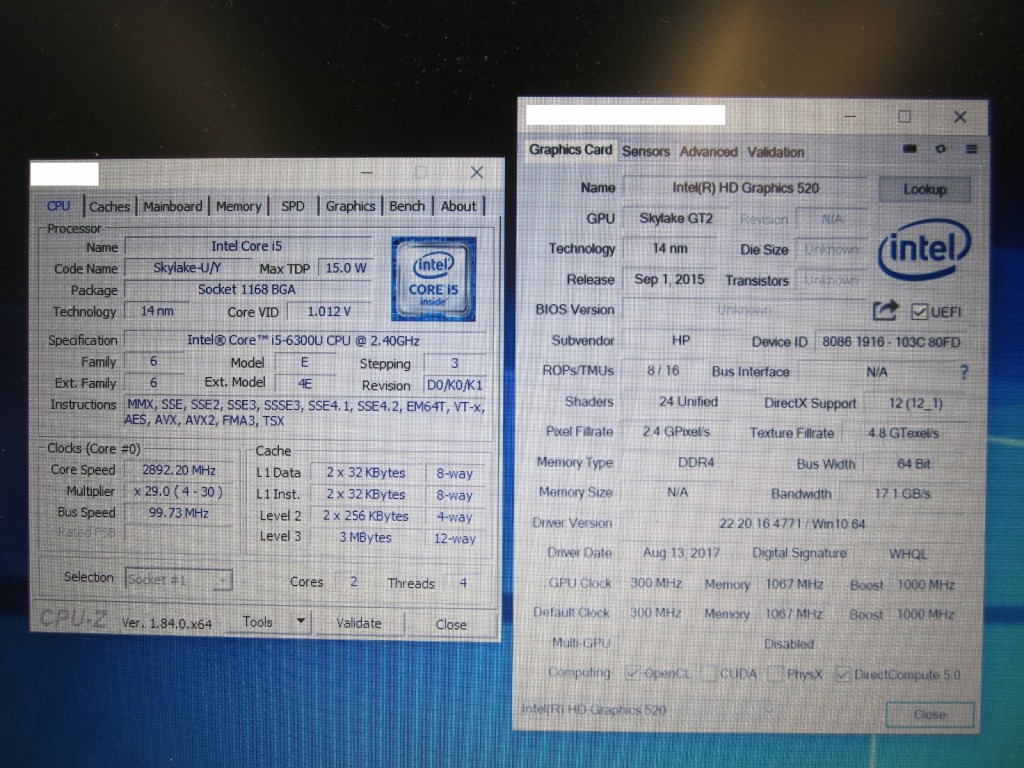This screenshot has width=1024, height=768.
Task: Click the Digital Signature value WHQL
Action: click(907, 554)
